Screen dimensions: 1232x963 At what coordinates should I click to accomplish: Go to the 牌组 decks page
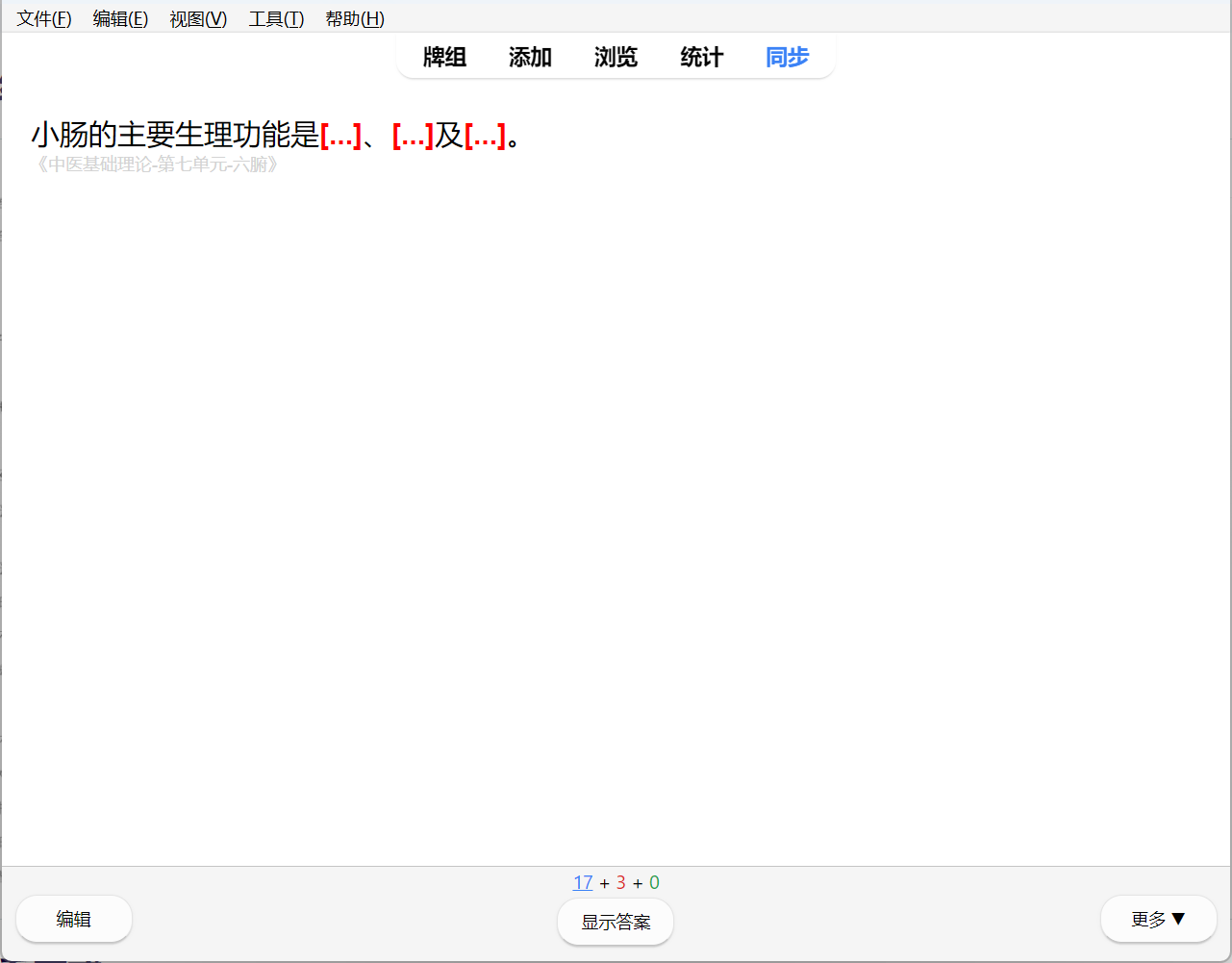444,58
